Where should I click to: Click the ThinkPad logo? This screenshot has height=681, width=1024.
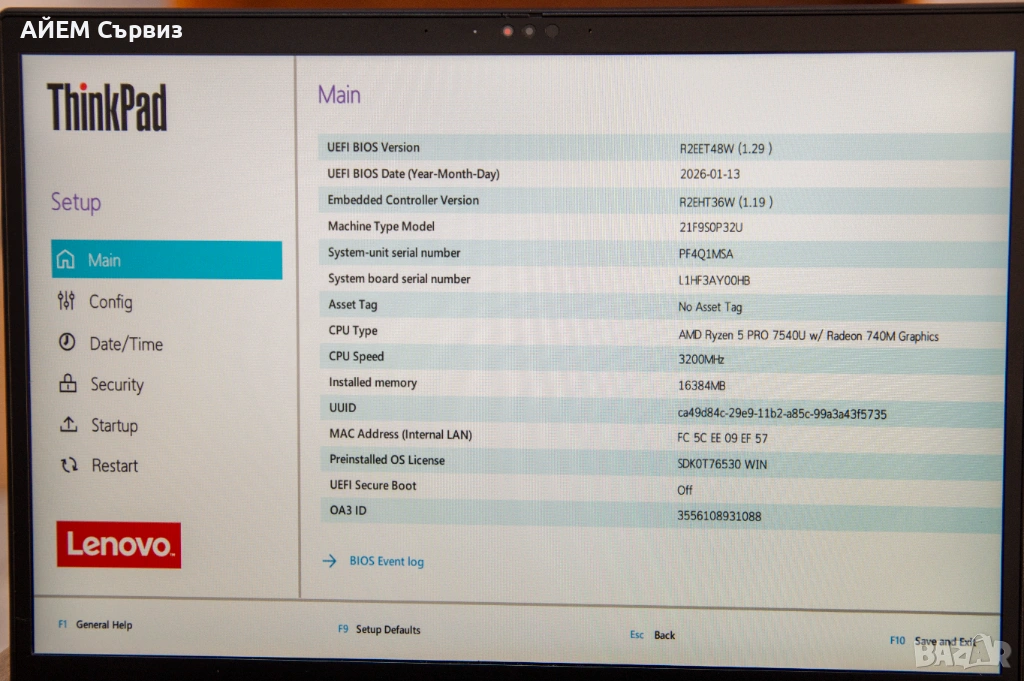click(x=107, y=108)
